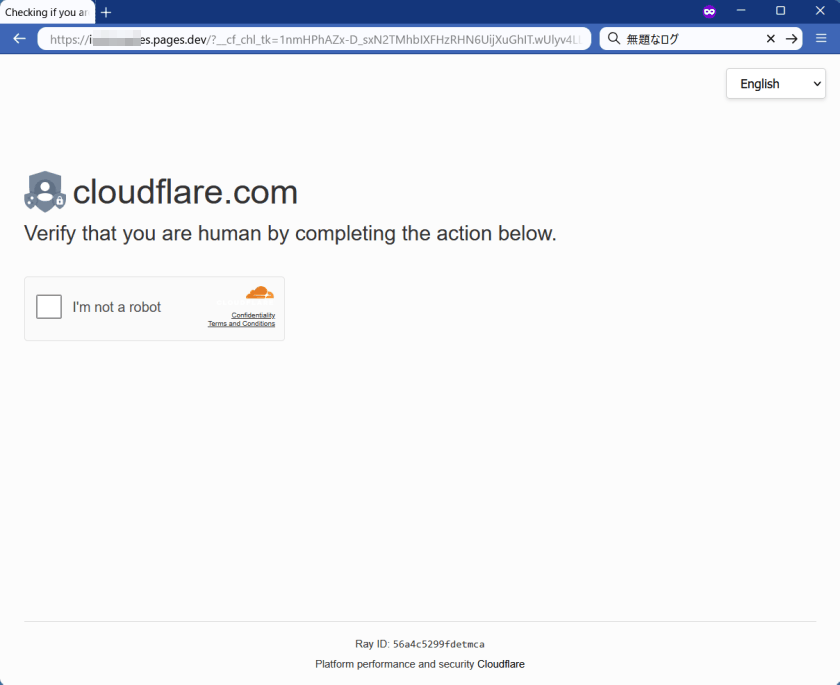
Task: Click the browser back arrow
Action: click(x=19, y=39)
